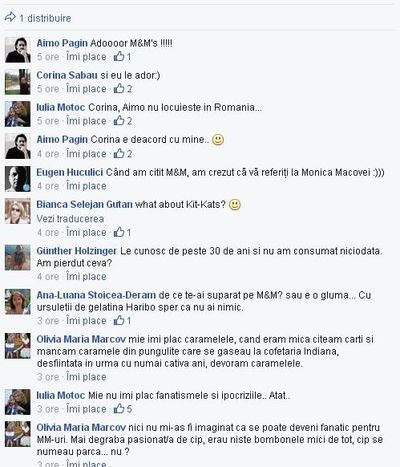The height and width of the screenshot is (467, 400).
Task: Click thumbs-up icon on Bianca Selejan Gutan's comment
Action: 119,232
